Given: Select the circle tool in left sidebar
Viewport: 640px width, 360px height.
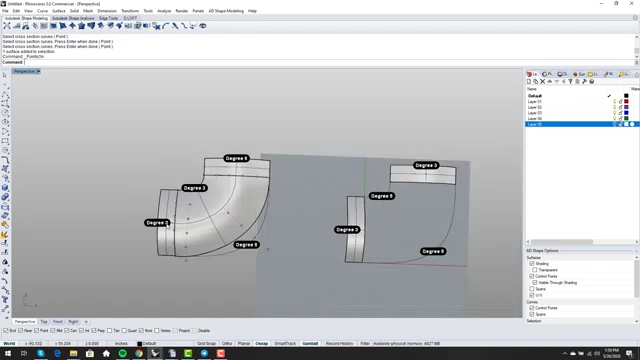Looking at the screenshot, I should 5,113.
